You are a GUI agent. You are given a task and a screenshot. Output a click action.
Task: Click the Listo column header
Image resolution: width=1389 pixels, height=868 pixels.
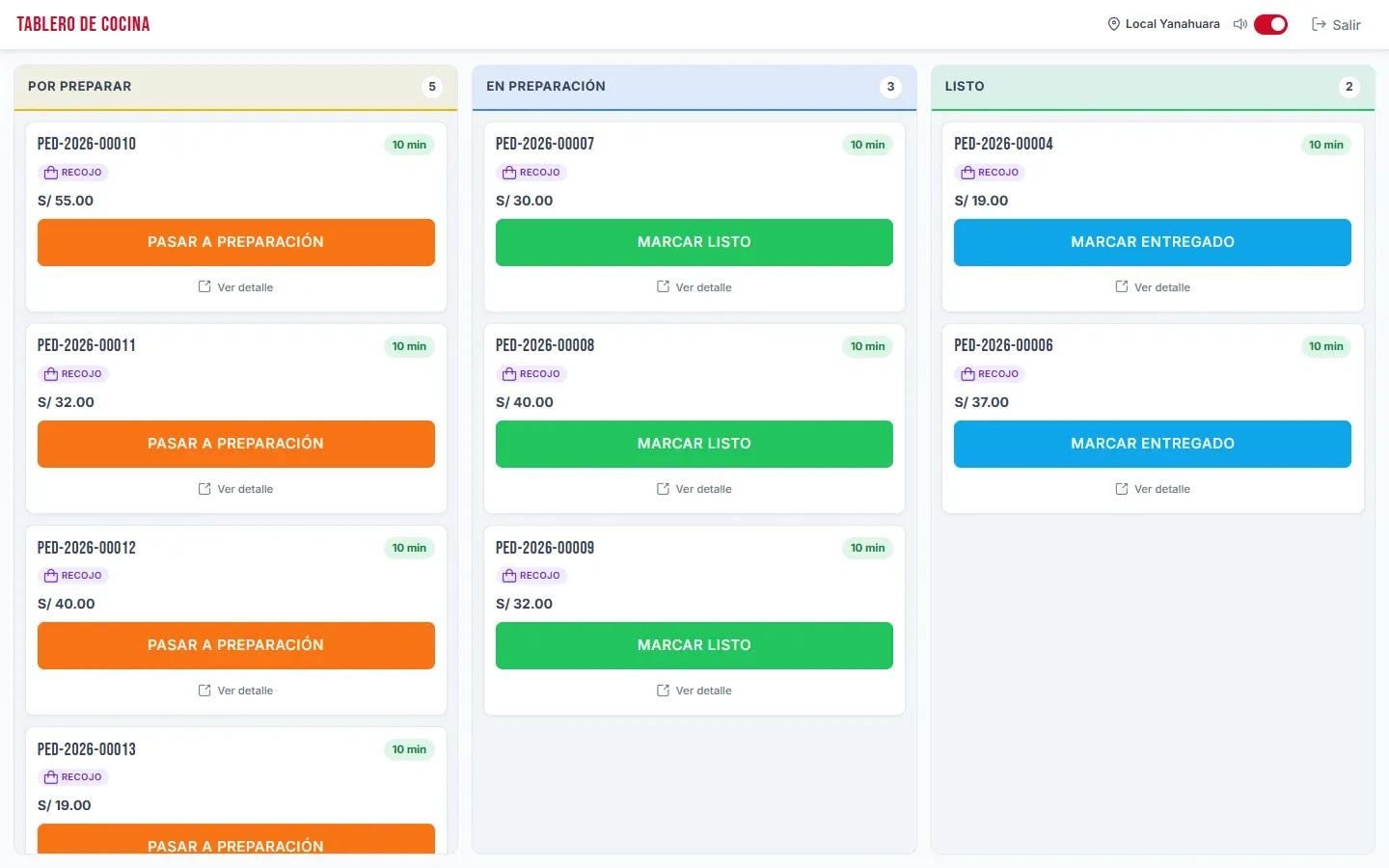pos(1153,87)
